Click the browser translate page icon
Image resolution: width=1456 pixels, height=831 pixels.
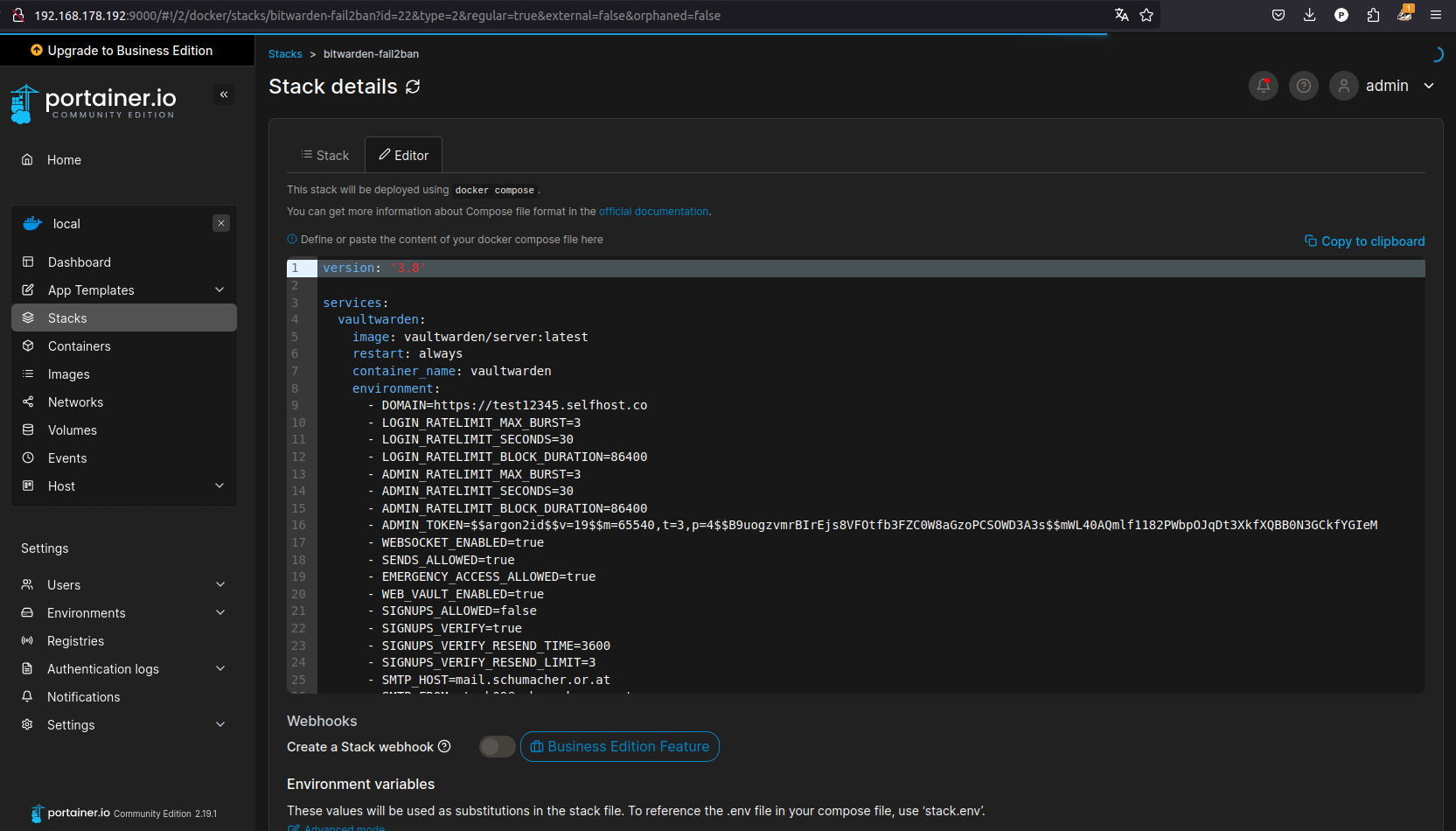tap(1121, 15)
